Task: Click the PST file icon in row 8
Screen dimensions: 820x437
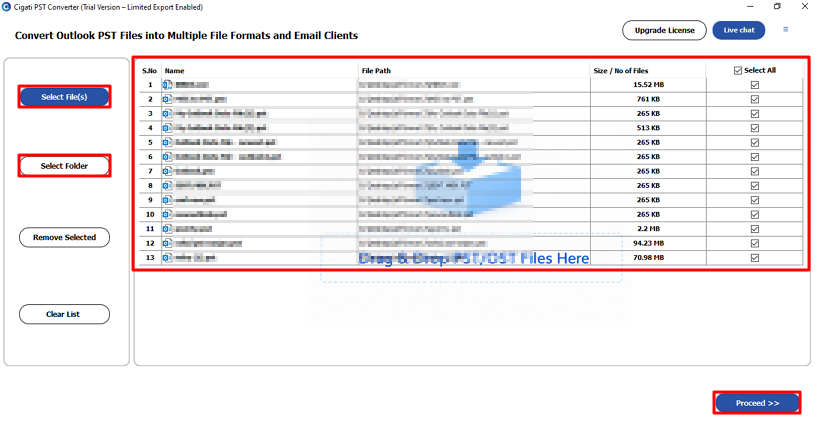Action: pyautogui.click(x=167, y=186)
